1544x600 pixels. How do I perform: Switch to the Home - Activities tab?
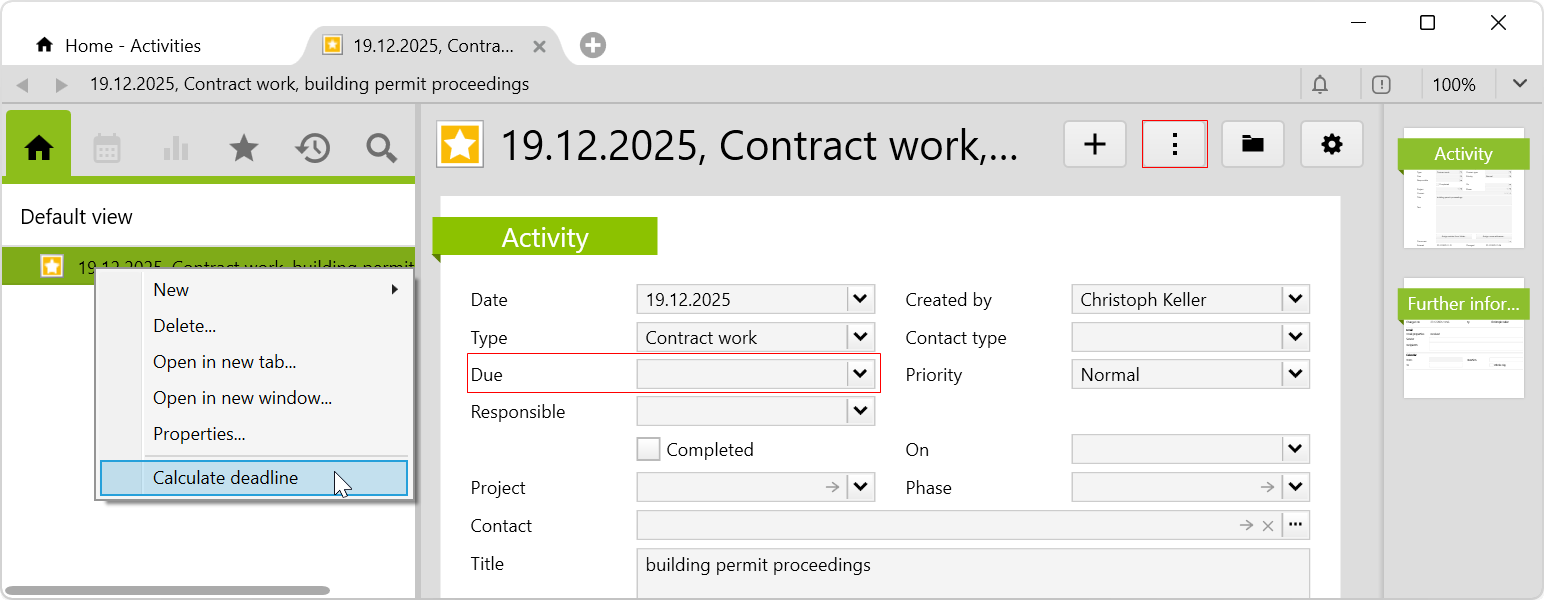pyautogui.click(x=132, y=46)
